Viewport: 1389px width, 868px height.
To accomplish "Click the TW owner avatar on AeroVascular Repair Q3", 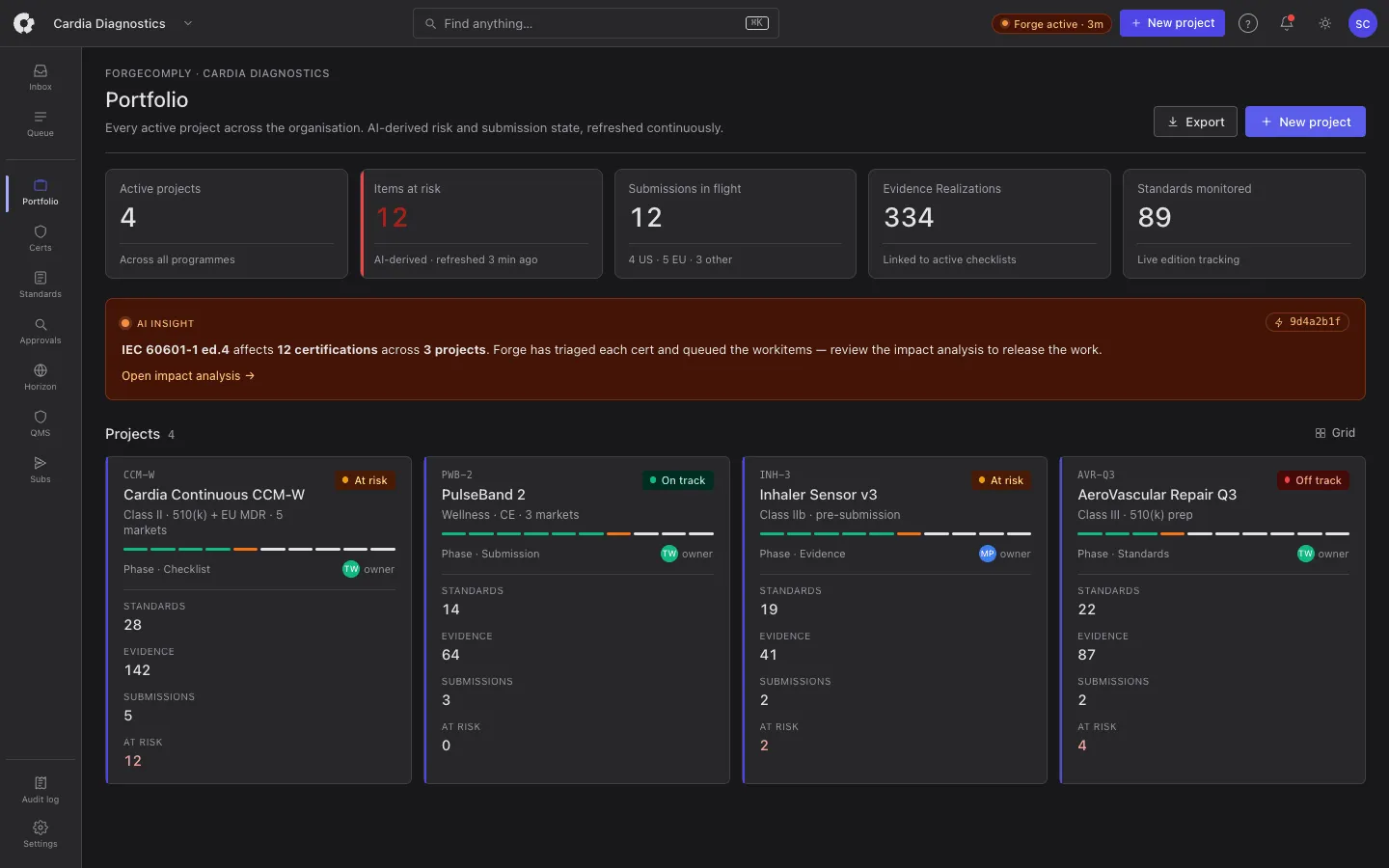I will [1306, 554].
